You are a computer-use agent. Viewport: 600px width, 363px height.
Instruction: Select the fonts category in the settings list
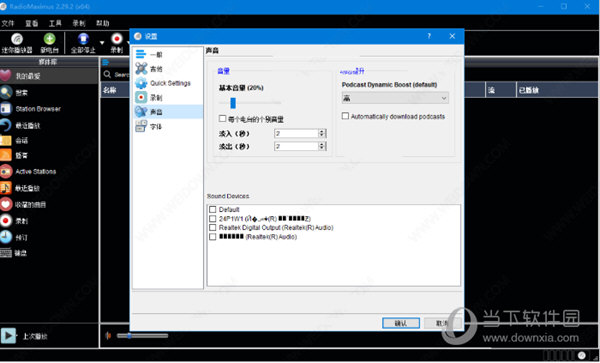pyautogui.click(x=168, y=126)
